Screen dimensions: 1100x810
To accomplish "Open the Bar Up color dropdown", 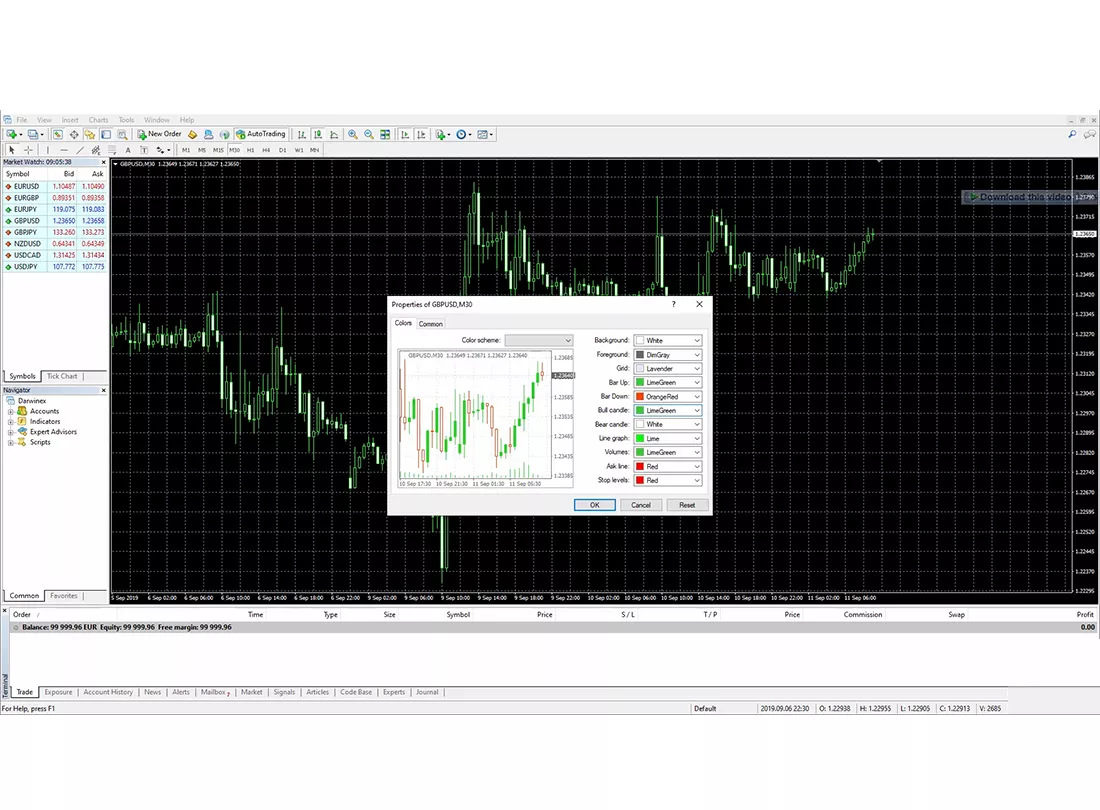I will [668, 382].
